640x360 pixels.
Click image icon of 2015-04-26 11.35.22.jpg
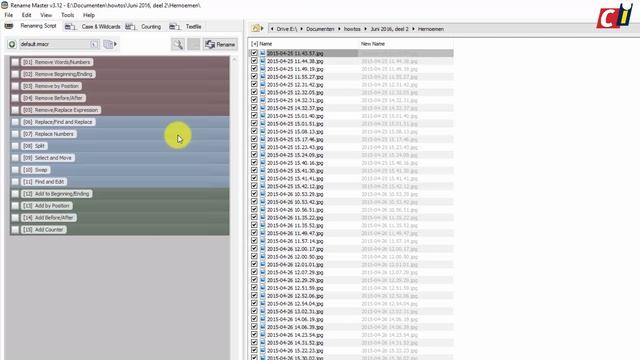click(x=262, y=217)
